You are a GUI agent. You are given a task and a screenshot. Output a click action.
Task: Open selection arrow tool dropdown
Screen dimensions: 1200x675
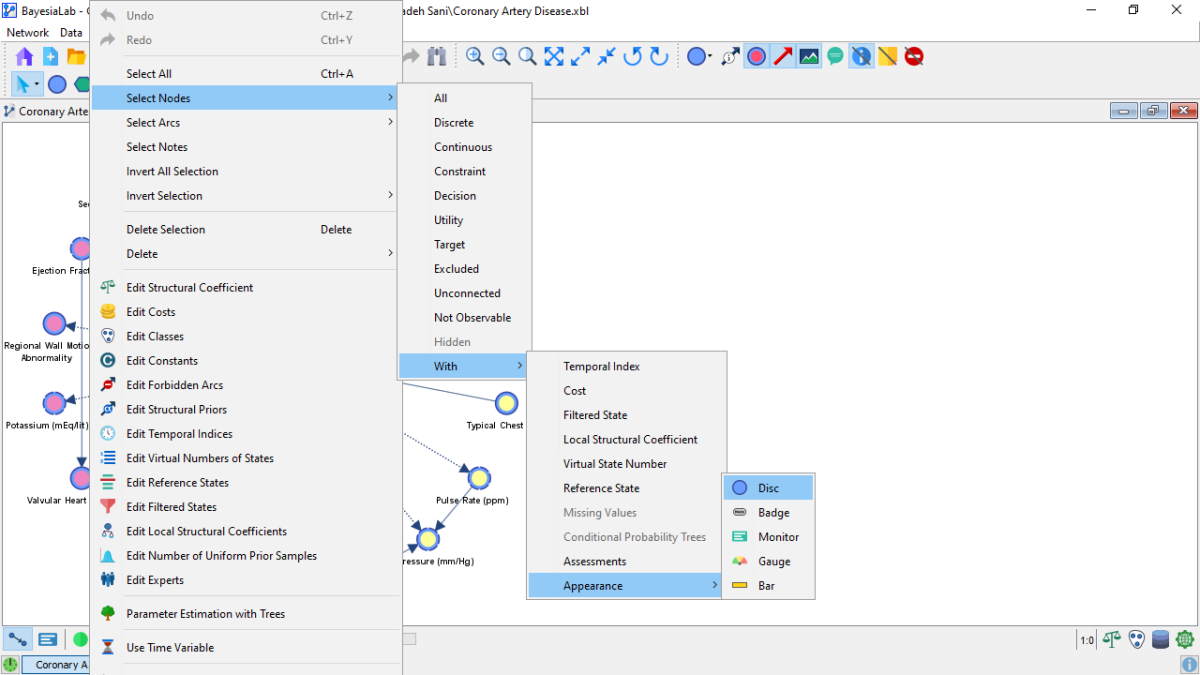click(x=37, y=84)
